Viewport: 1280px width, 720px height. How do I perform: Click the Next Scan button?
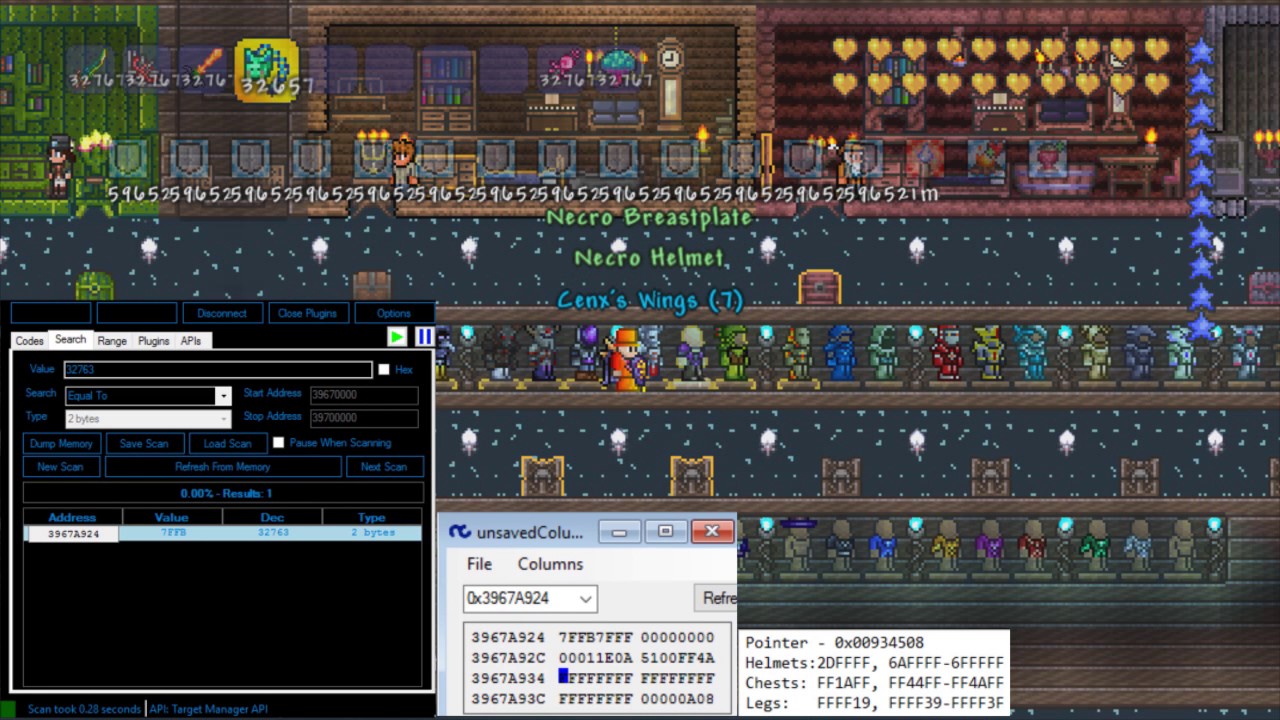pyautogui.click(x=384, y=466)
